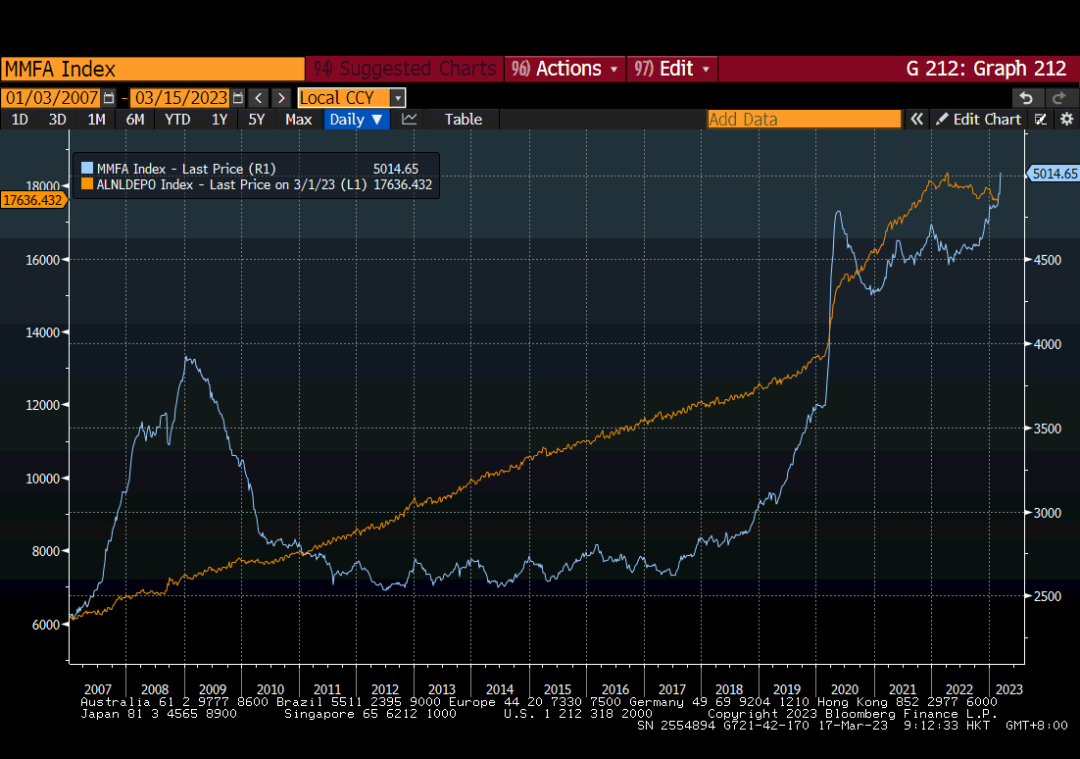Screen dimensions: 1080x759
Task: Toggle the 1Y time range
Action: 219,119
